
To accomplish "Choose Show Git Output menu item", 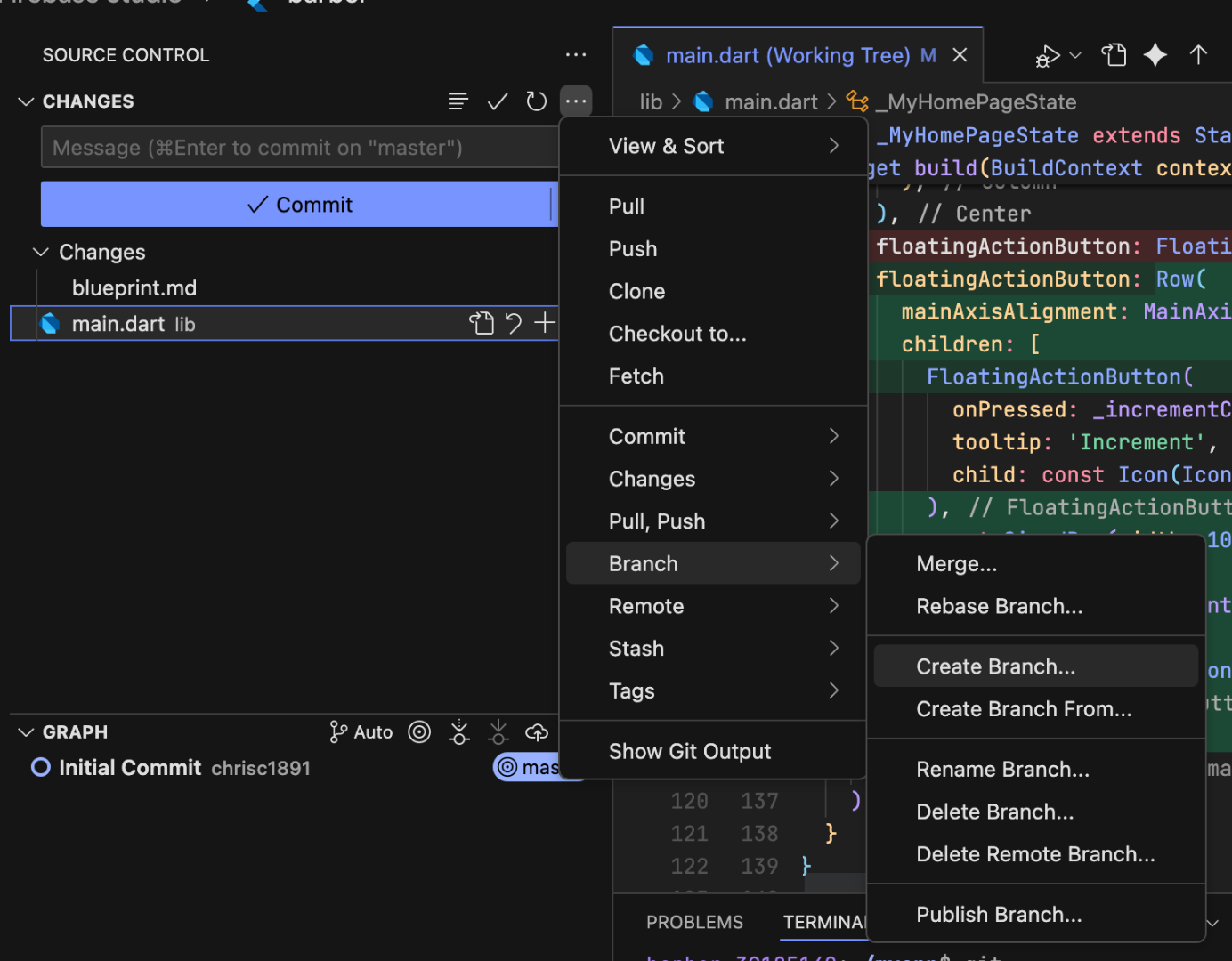I will 689,751.
